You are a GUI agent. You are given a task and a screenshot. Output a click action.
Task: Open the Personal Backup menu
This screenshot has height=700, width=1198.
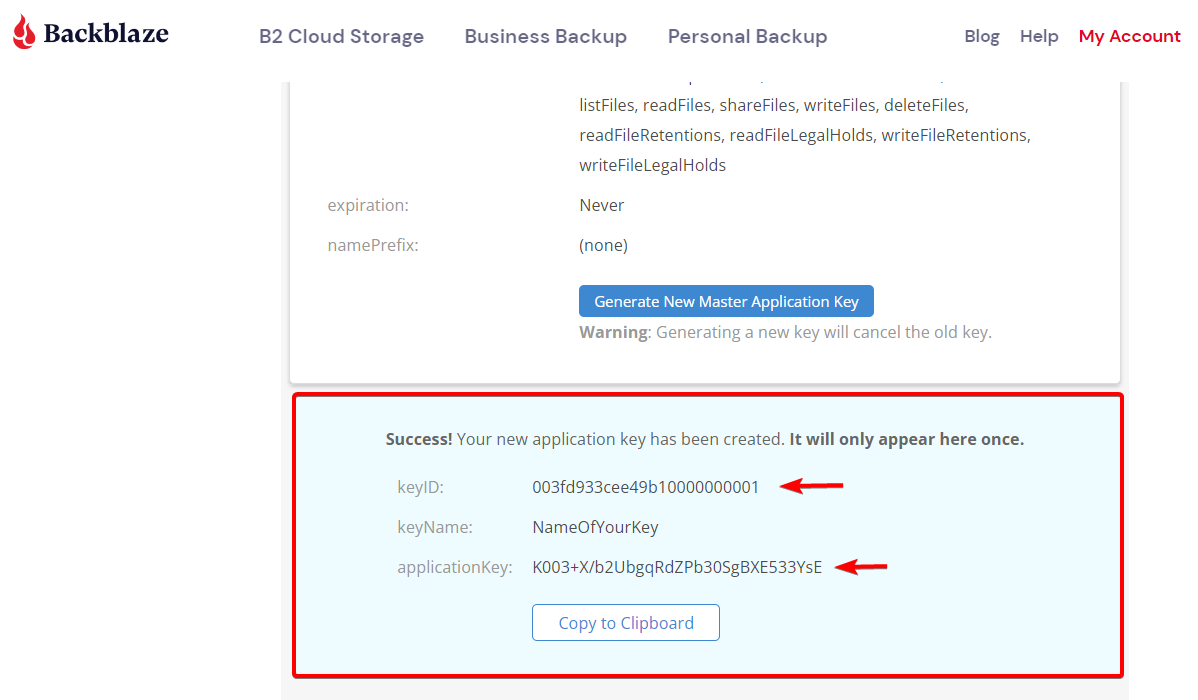click(747, 36)
